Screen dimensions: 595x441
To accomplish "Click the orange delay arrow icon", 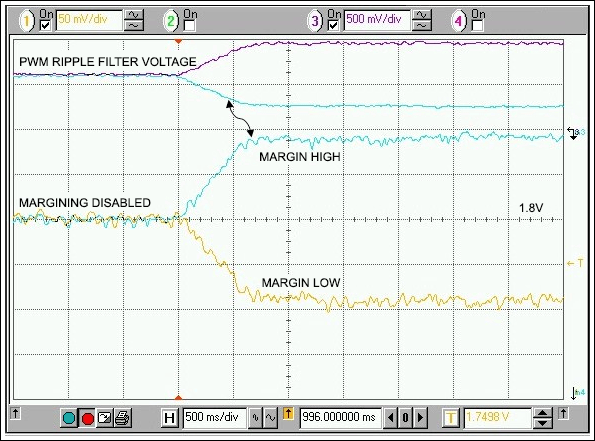I will [288, 413].
